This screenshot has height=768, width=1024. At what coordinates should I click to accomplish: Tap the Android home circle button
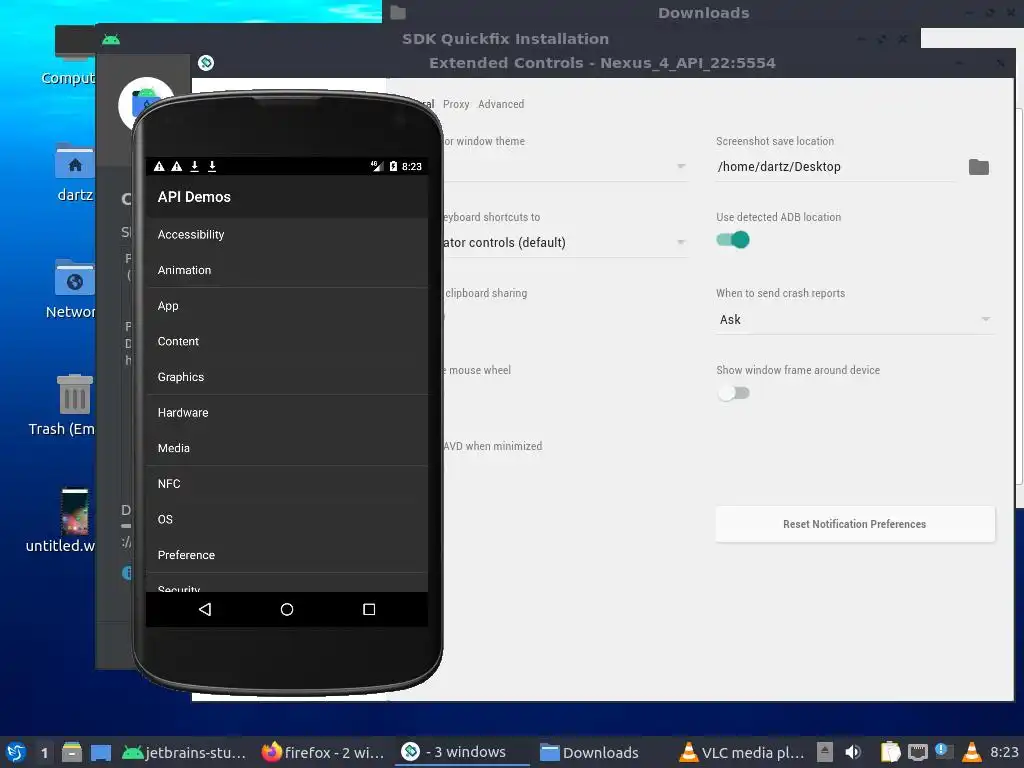click(x=287, y=609)
